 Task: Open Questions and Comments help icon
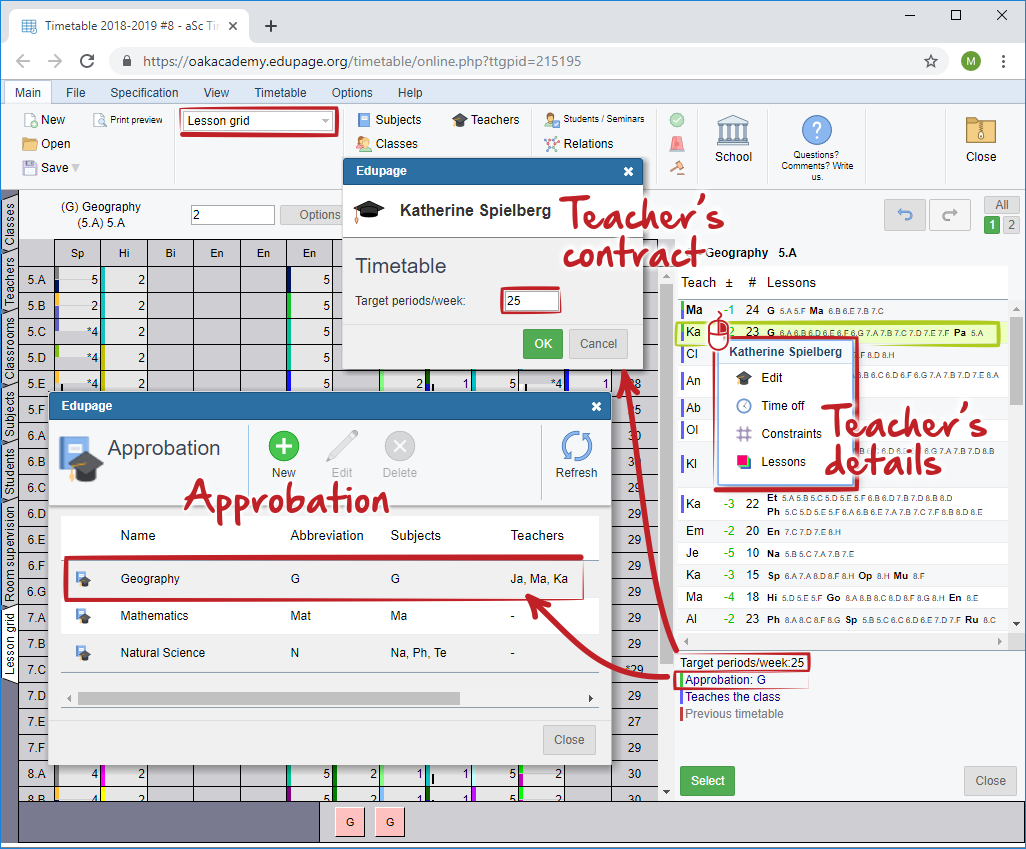[817, 130]
